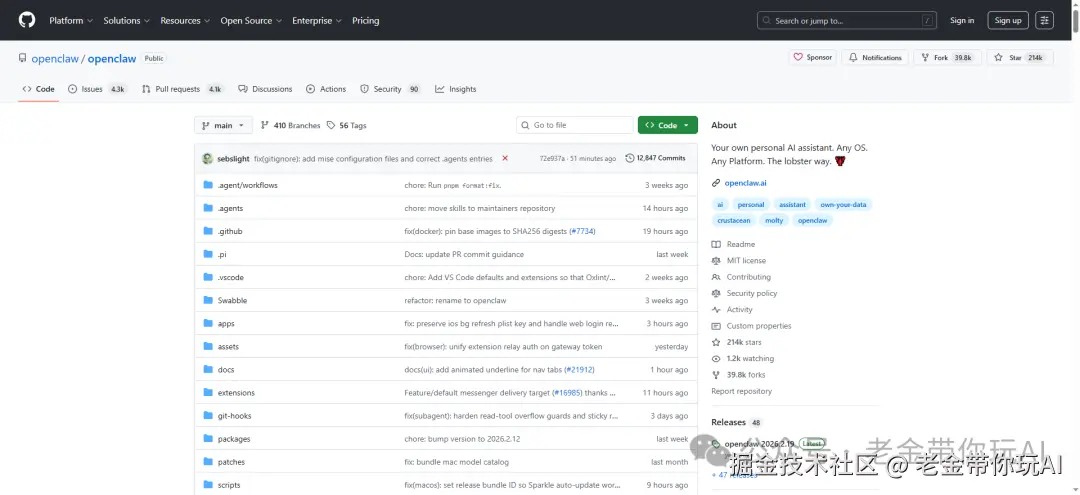1080x495 pixels.
Task: Open the green Code dropdown button
Action: pyautogui.click(x=667, y=125)
